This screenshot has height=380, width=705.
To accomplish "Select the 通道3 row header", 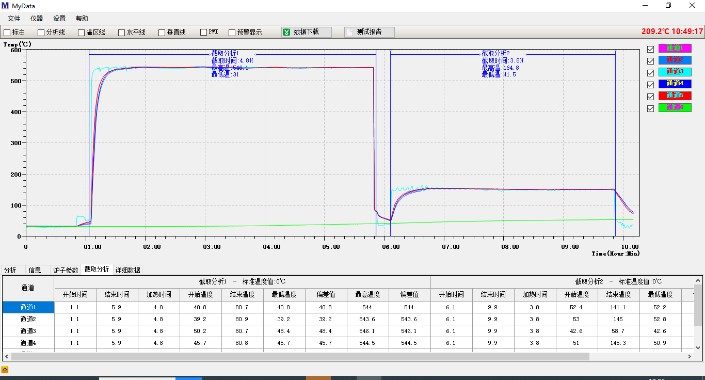I will point(28,331).
